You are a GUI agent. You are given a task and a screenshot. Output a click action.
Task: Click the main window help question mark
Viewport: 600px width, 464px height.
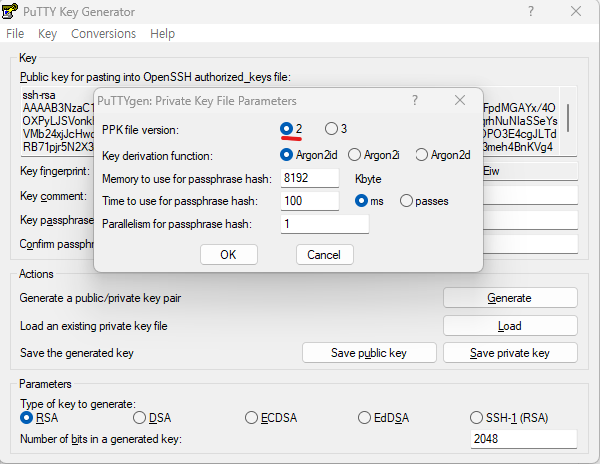pyautogui.click(x=531, y=11)
